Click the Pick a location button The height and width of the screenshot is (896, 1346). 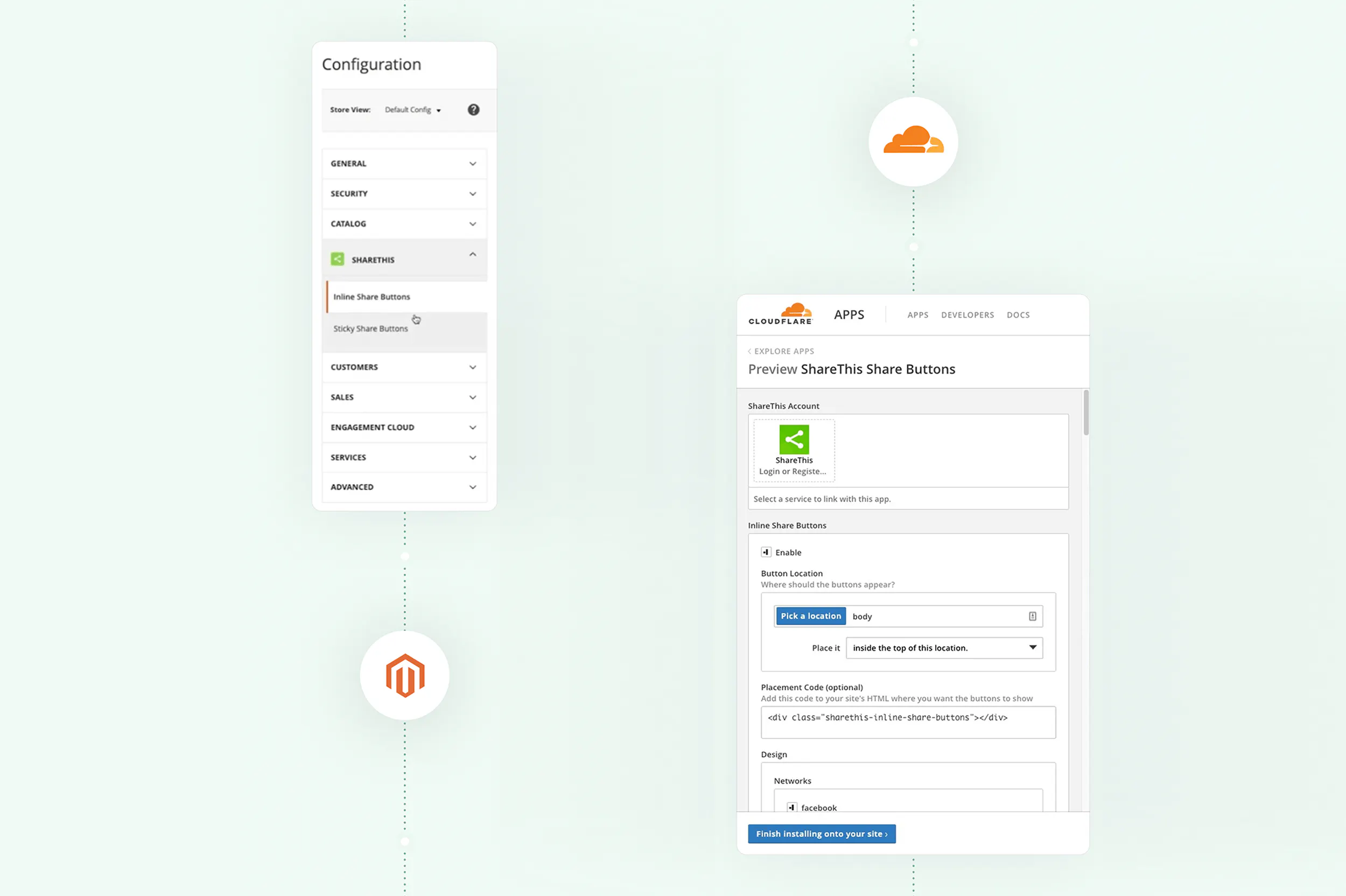(x=810, y=616)
